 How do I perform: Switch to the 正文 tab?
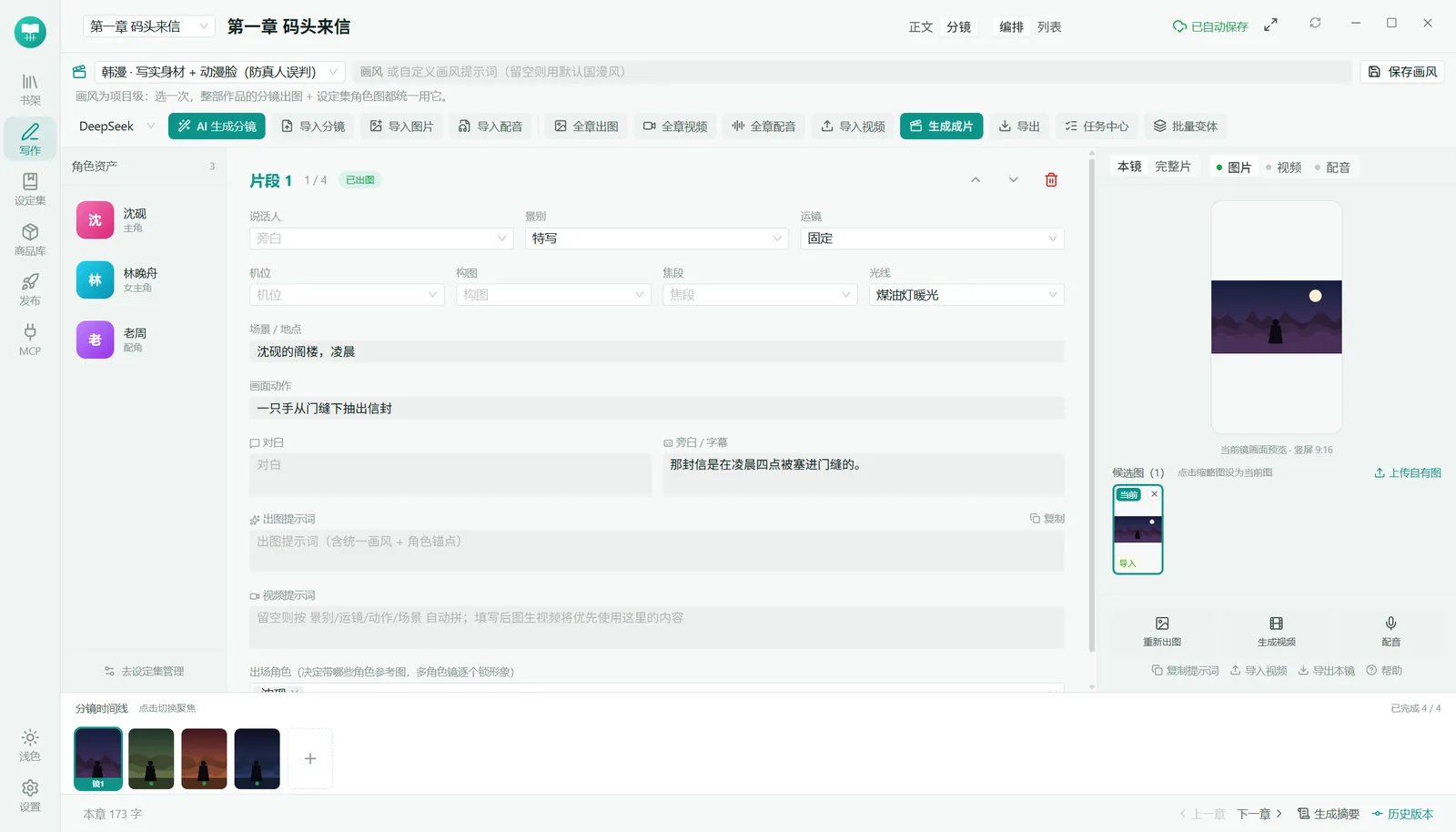921,27
